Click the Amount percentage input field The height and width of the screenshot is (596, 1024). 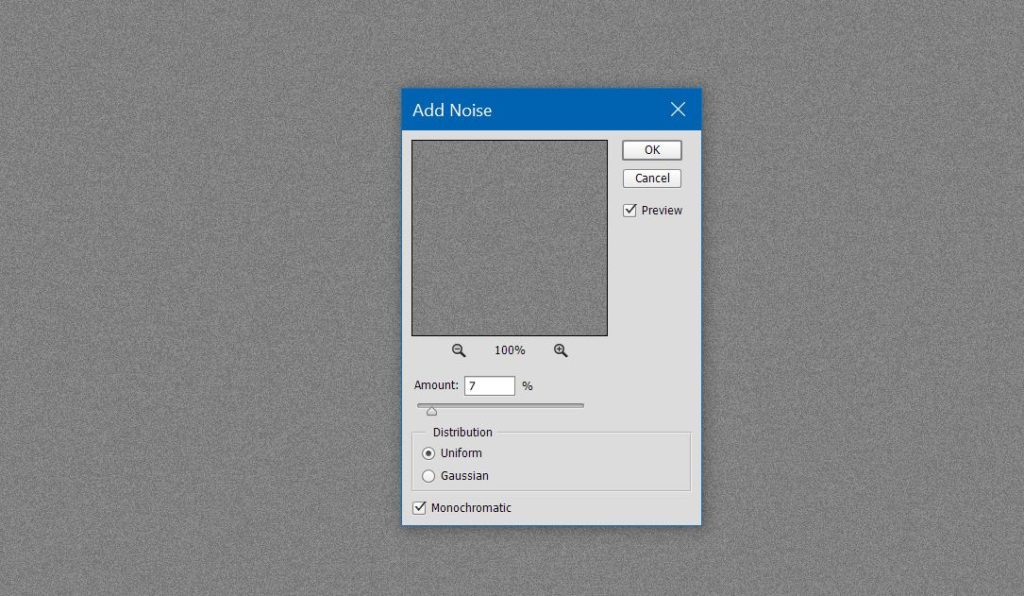click(x=489, y=385)
